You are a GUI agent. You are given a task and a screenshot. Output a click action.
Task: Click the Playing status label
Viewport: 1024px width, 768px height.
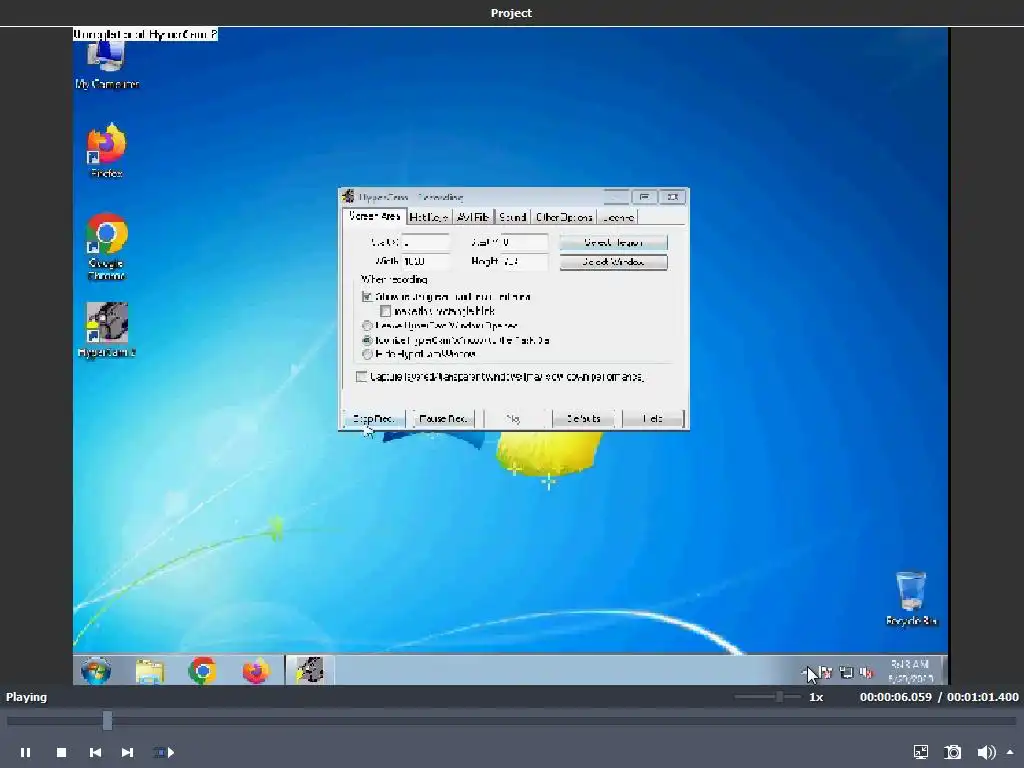click(x=26, y=697)
